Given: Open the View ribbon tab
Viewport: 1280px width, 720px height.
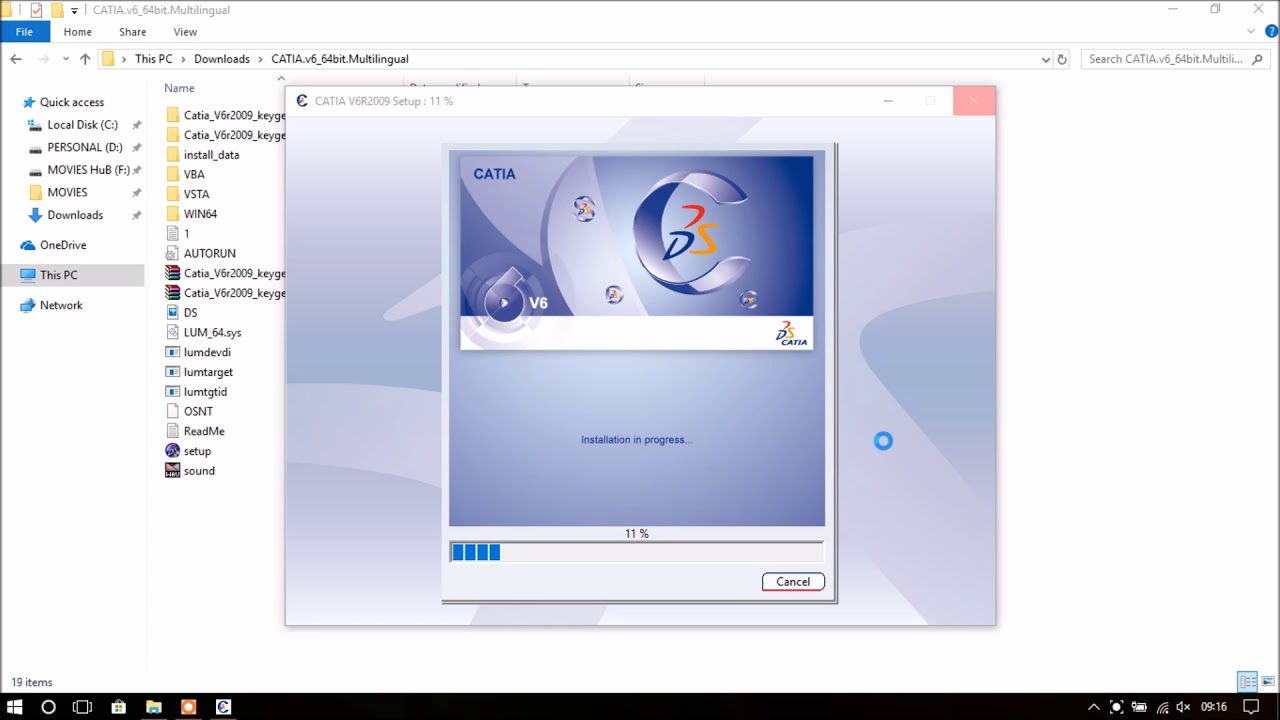Looking at the screenshot, I should (185, 32).
